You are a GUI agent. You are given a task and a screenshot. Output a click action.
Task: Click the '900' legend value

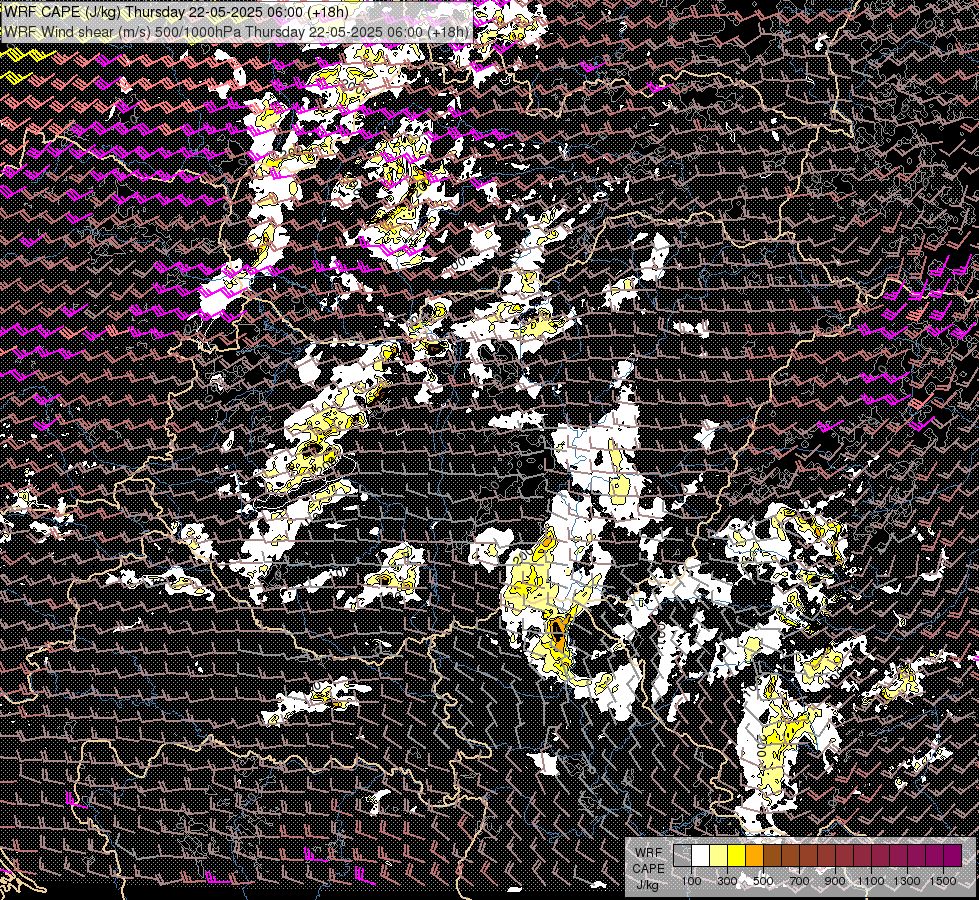pos(835,881)
